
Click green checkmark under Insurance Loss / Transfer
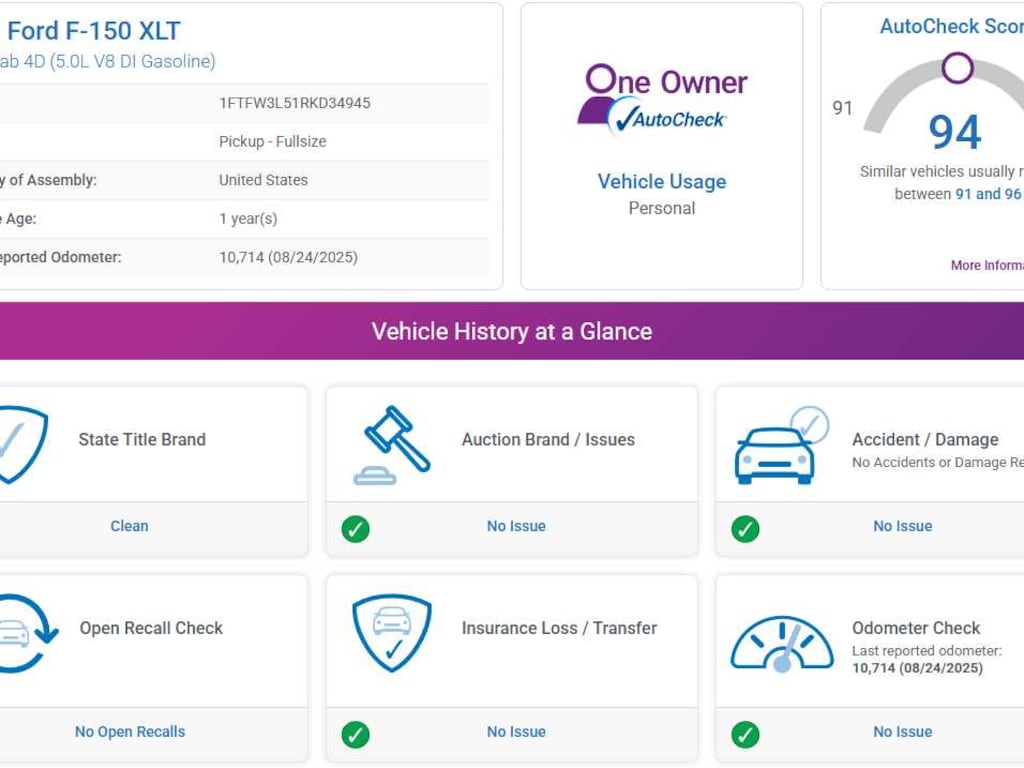[x=355, y=734]
